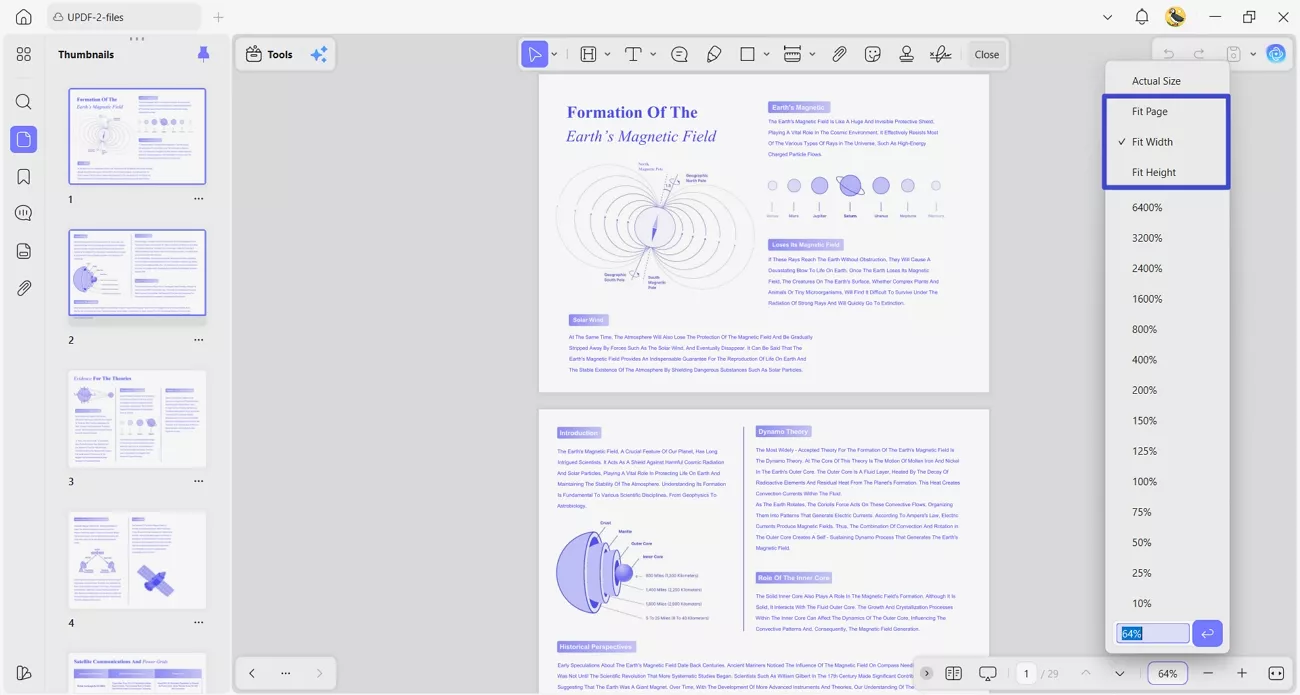Image resolution: width=1300 pixels, height=695 pixels.
Task: Open the search panel in the sidebar
Action: point(23,102)
